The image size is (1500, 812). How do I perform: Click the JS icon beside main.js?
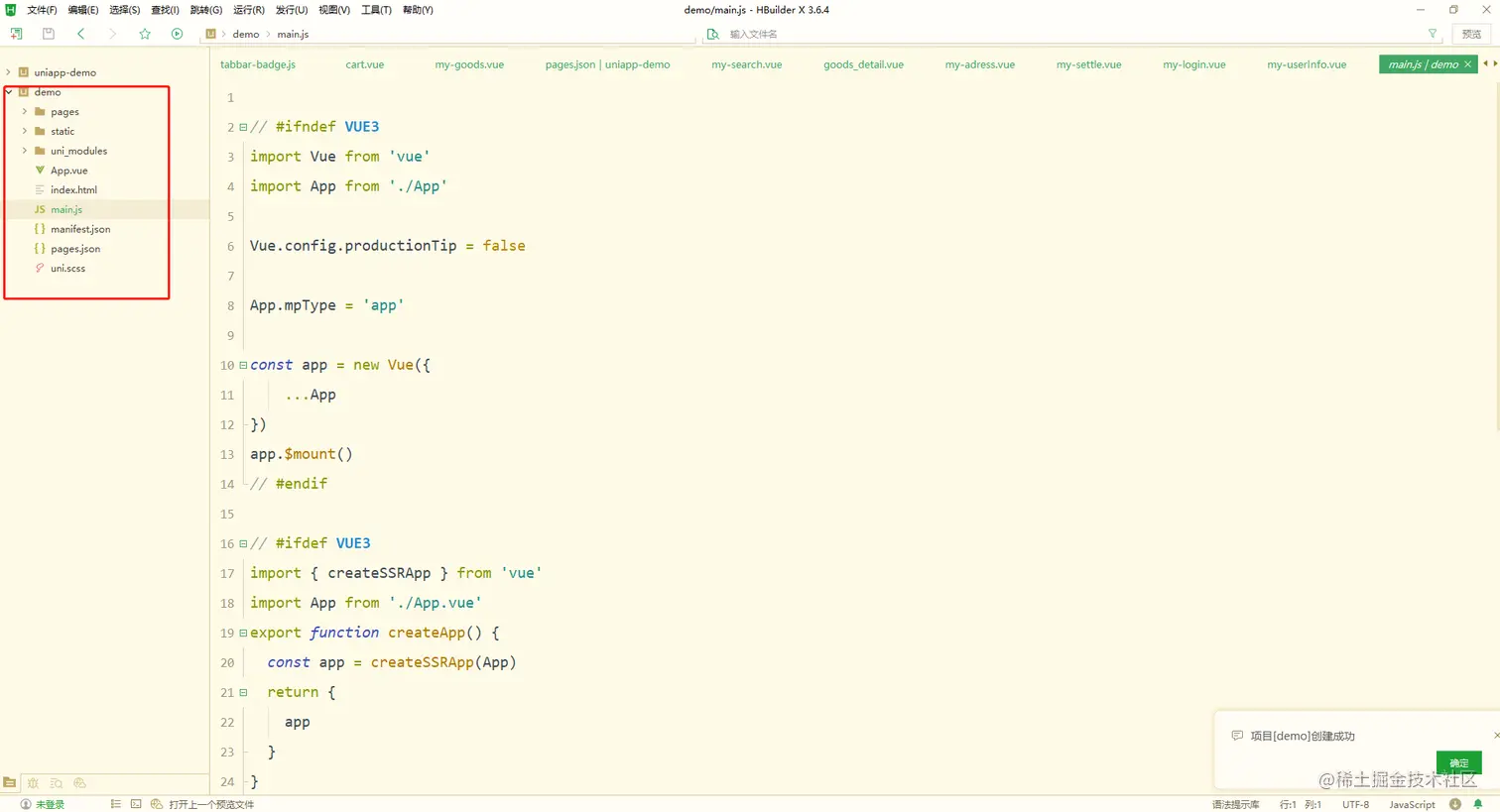point(40,209)
